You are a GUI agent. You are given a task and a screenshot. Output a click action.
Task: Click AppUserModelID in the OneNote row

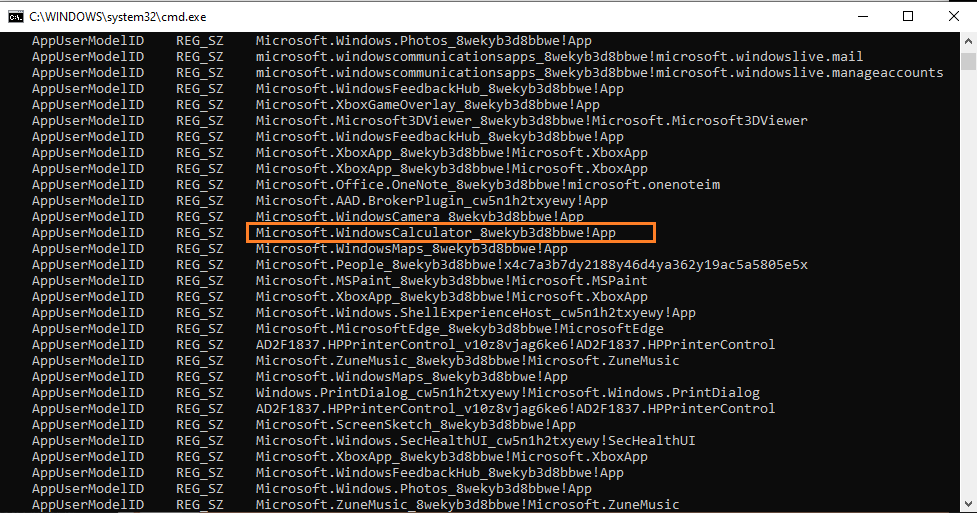(x=88, y=185)
